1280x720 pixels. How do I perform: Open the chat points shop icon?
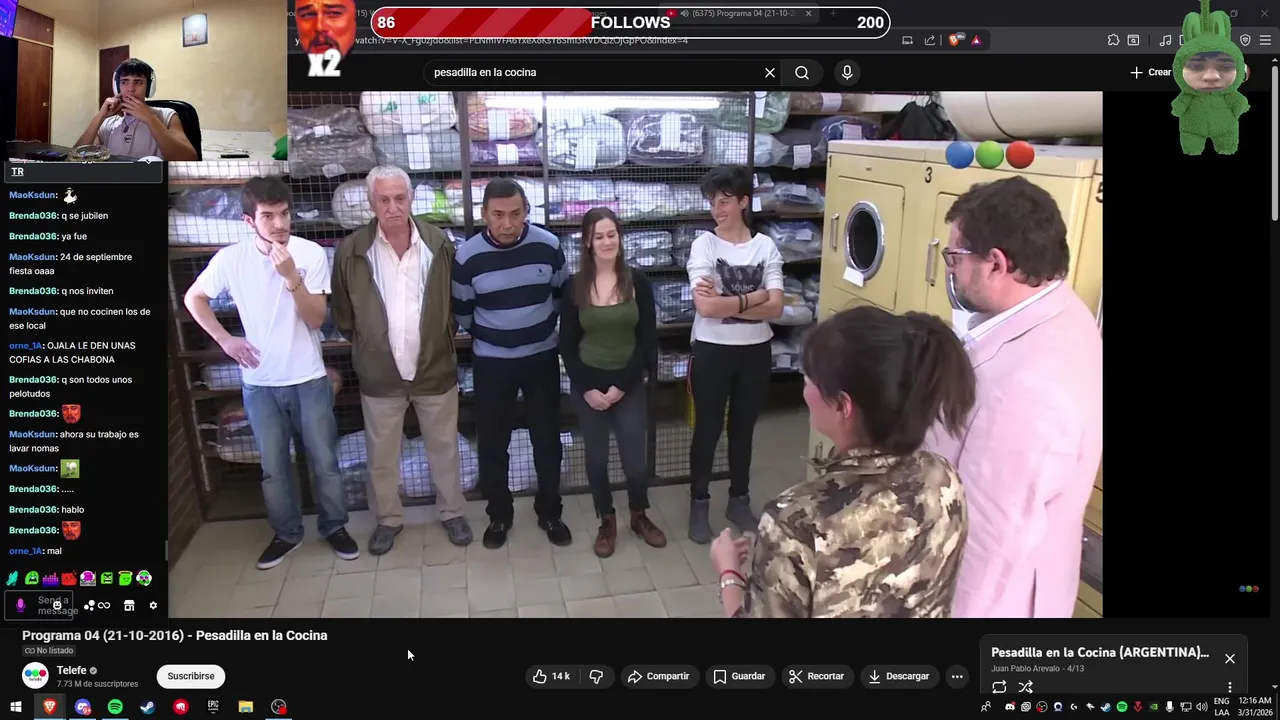[x=129, y=605]
